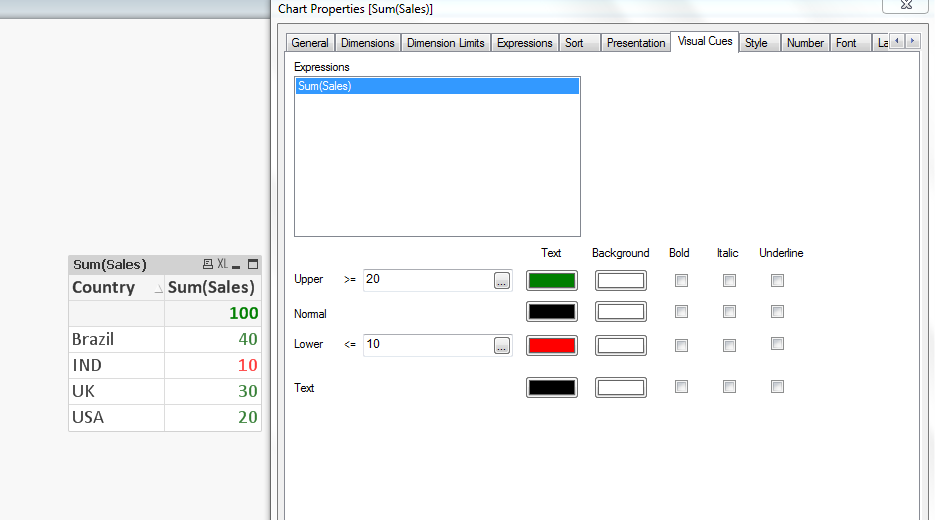Change Upper background color swatch
Viewport: 935px width, 520px height.
click(621, 280)
